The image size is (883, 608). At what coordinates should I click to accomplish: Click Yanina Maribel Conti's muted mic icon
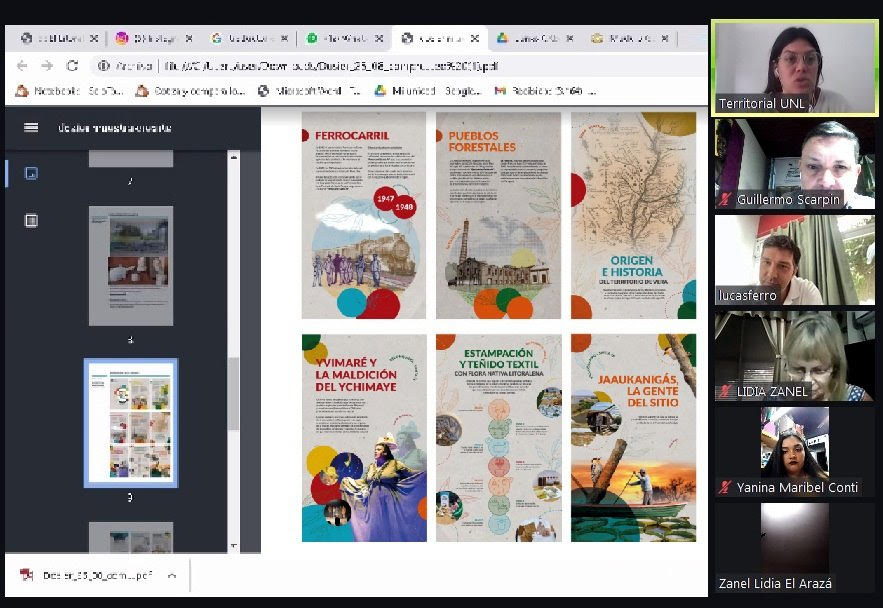[725, 488]
